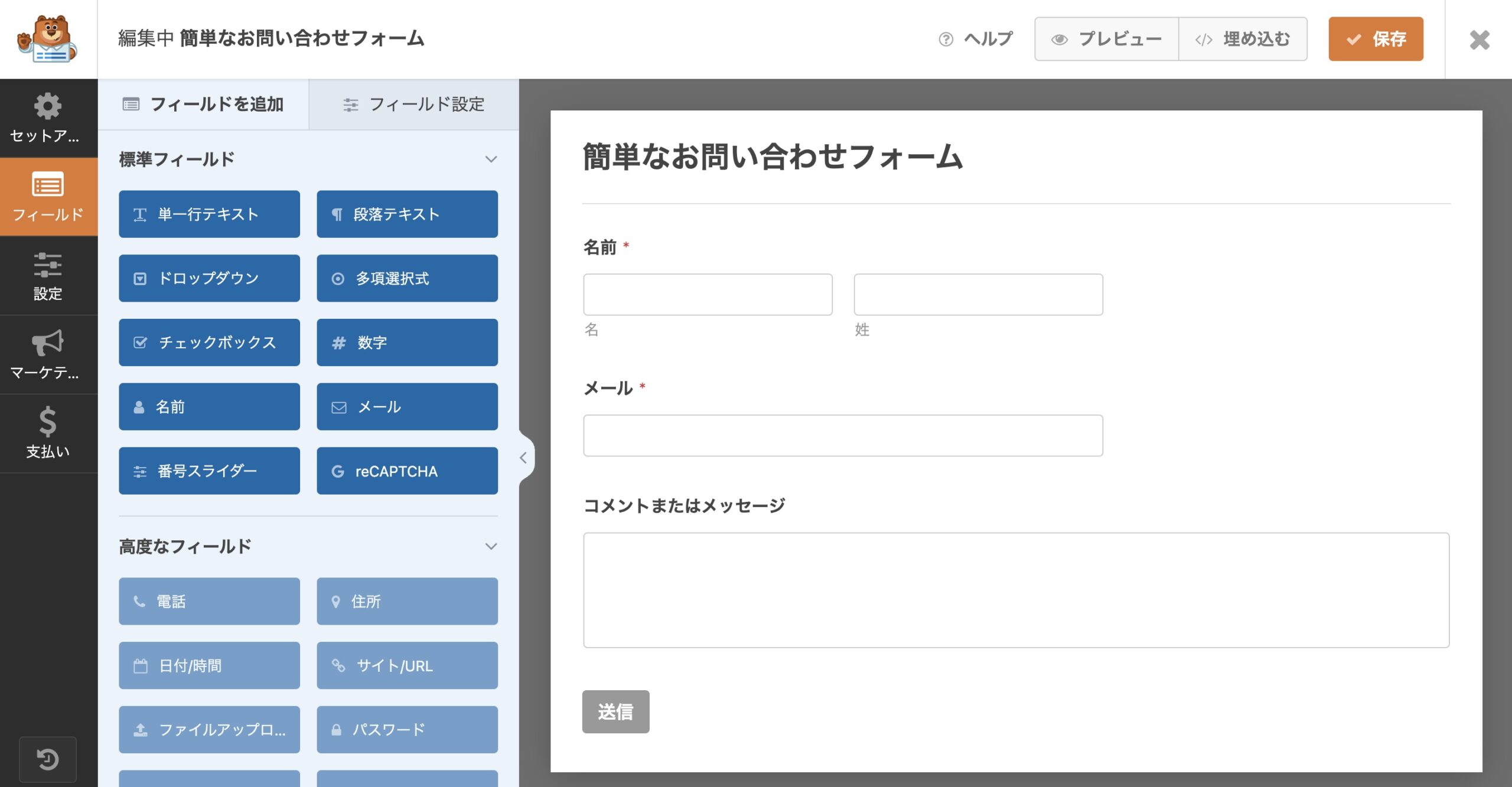This screenshot has height=787, width=1512.
Task: Select the フィールドを追加 tab
Action: click(x=203, y=105)
